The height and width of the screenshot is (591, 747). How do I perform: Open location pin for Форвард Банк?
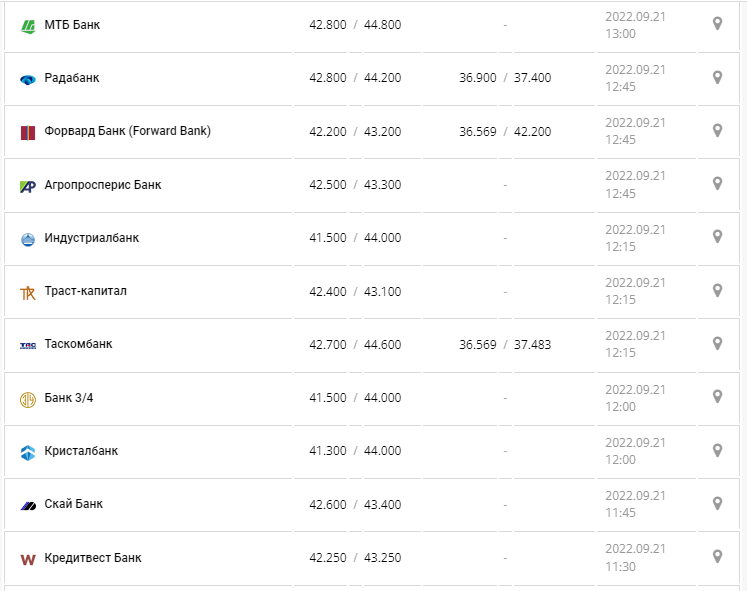(717, 130)
